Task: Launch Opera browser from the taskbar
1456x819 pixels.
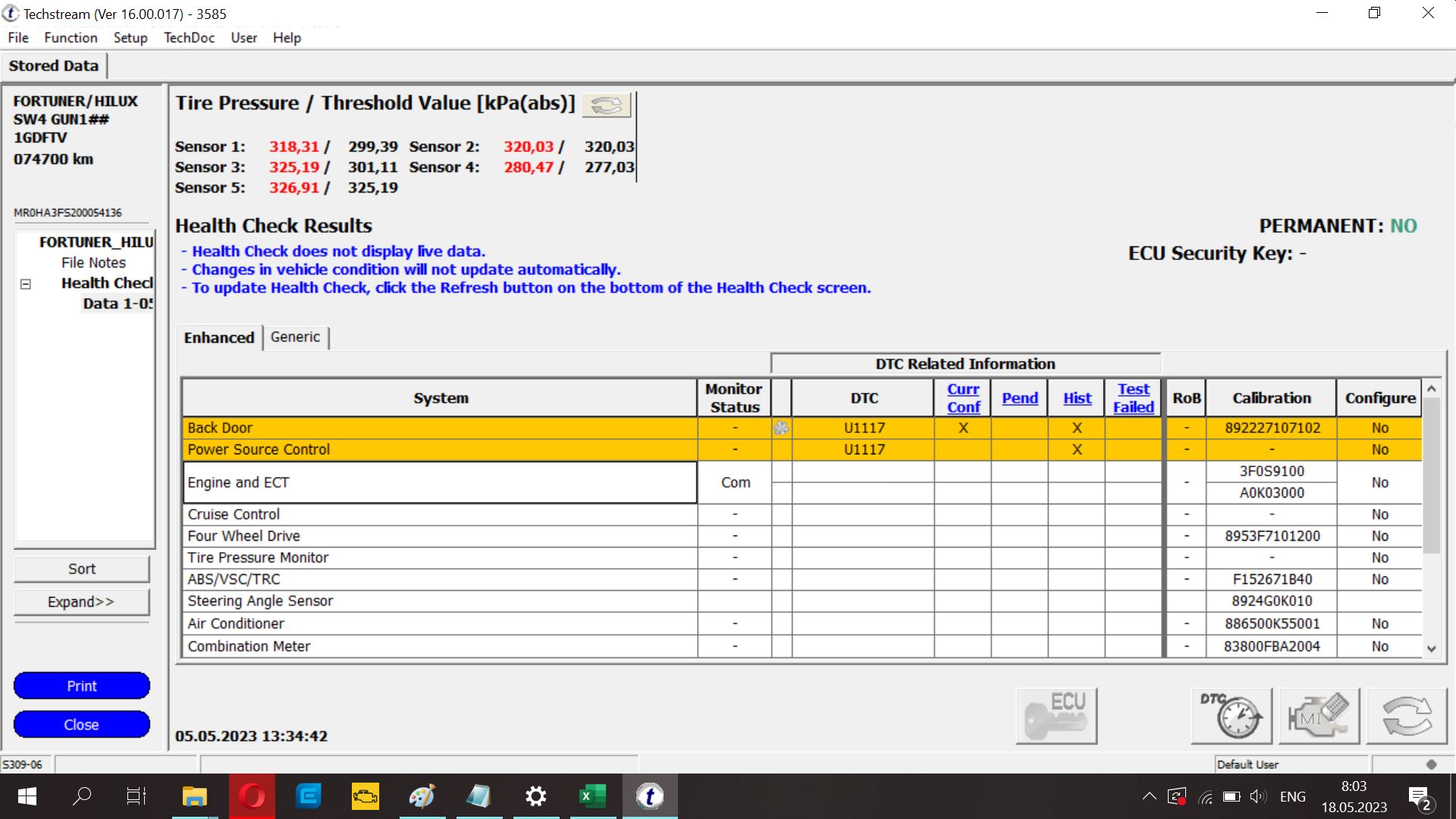Action: tap(252, 796)
